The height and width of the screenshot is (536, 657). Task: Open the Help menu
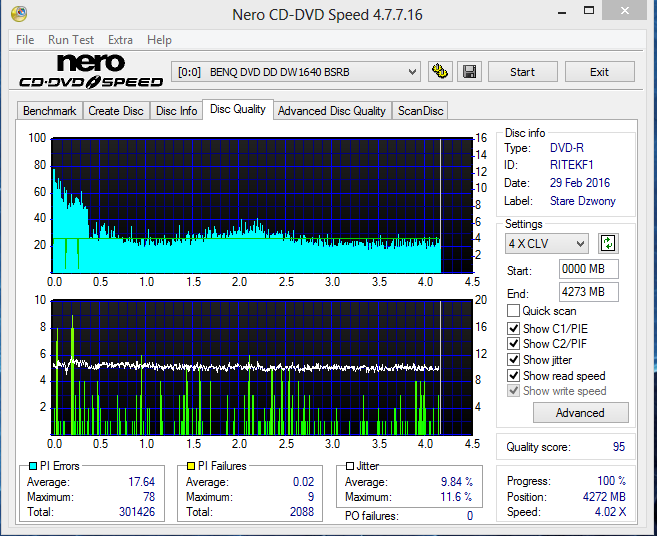159,40
